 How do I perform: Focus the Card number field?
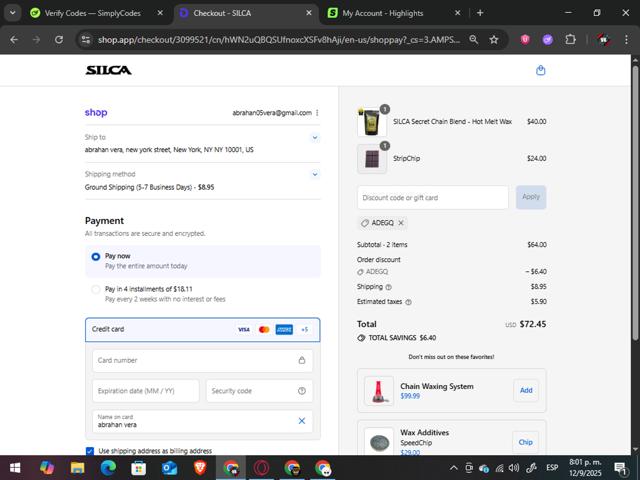pos(202,360)
